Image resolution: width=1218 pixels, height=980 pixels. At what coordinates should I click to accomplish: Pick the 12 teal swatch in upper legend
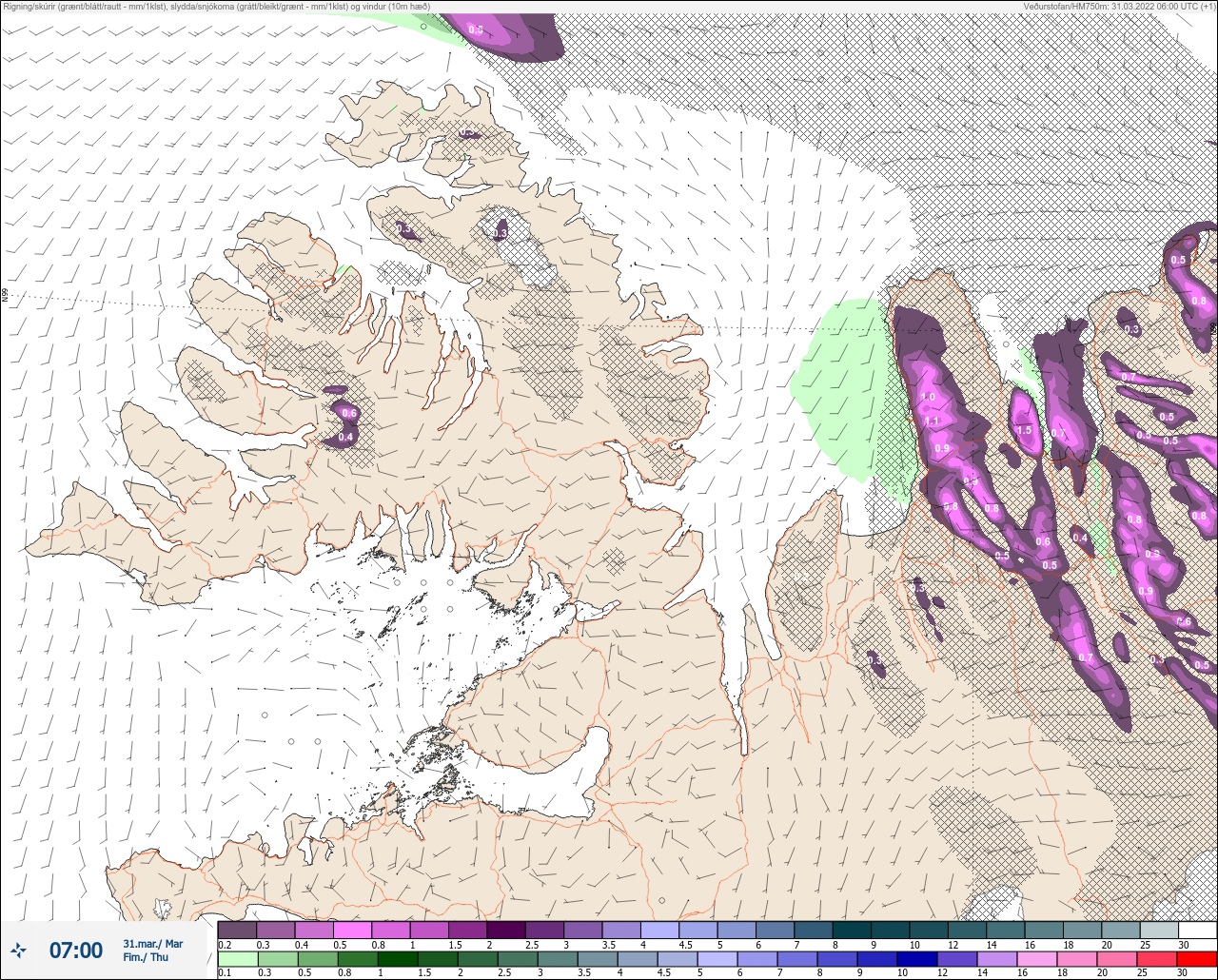(967, 930)
